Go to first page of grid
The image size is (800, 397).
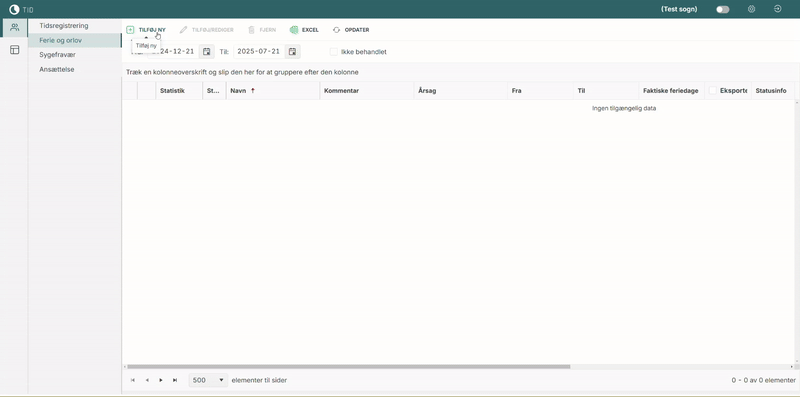tap(133, 380)
